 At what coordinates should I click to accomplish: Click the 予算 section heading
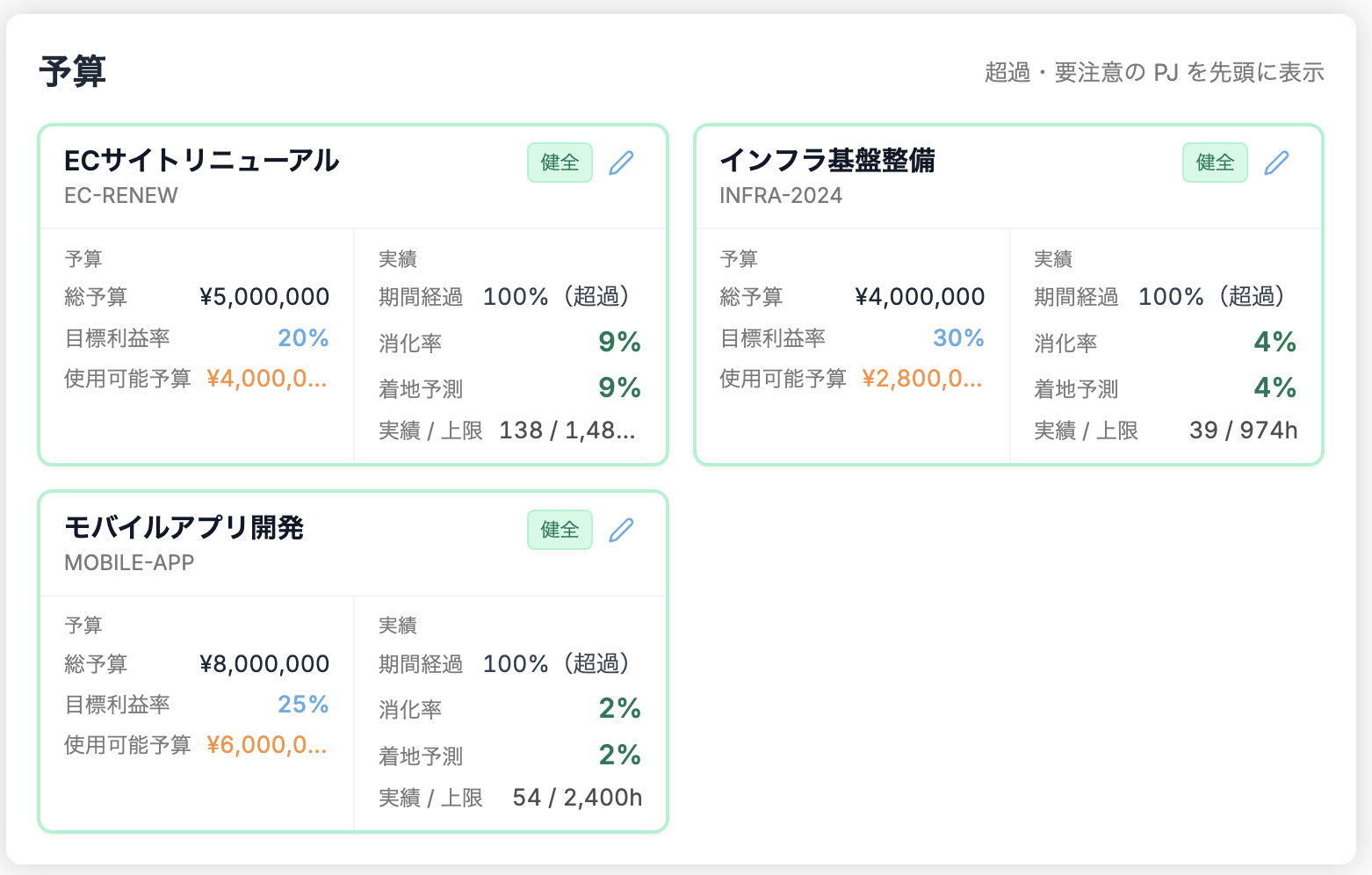point(72,71)
